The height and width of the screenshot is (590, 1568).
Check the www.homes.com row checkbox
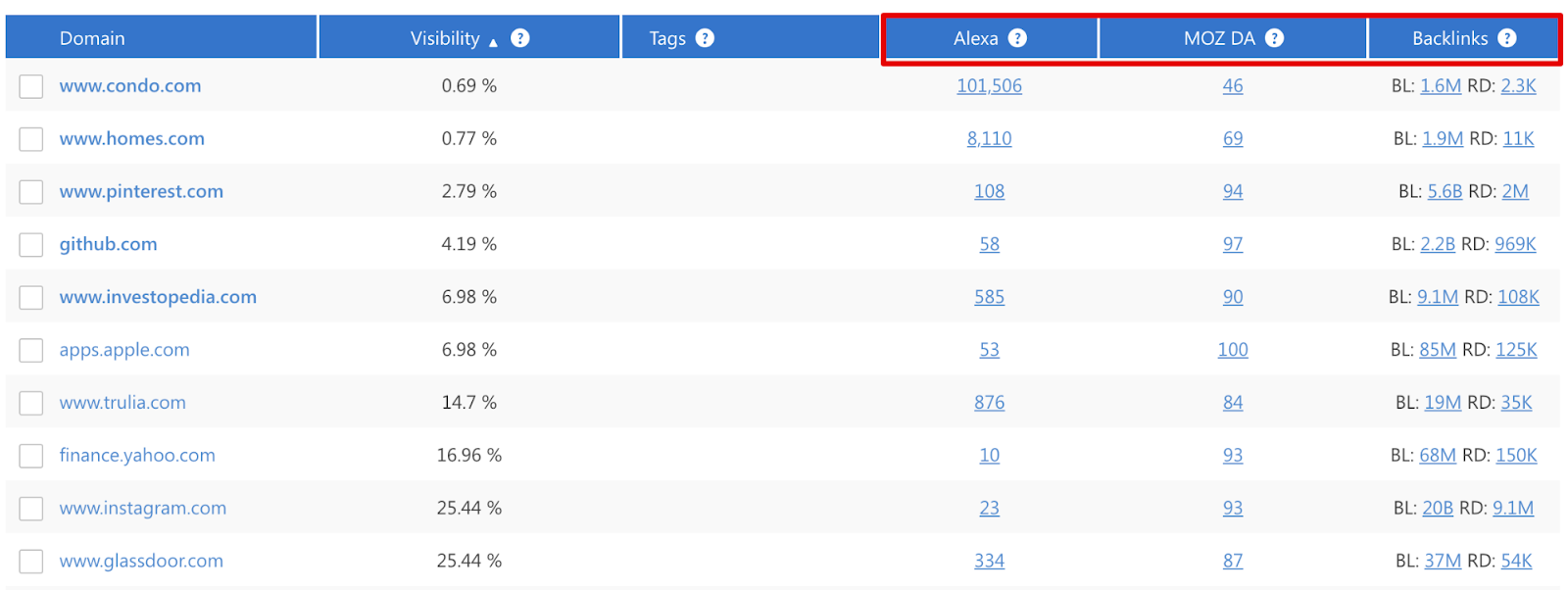(x=31, y=139)
